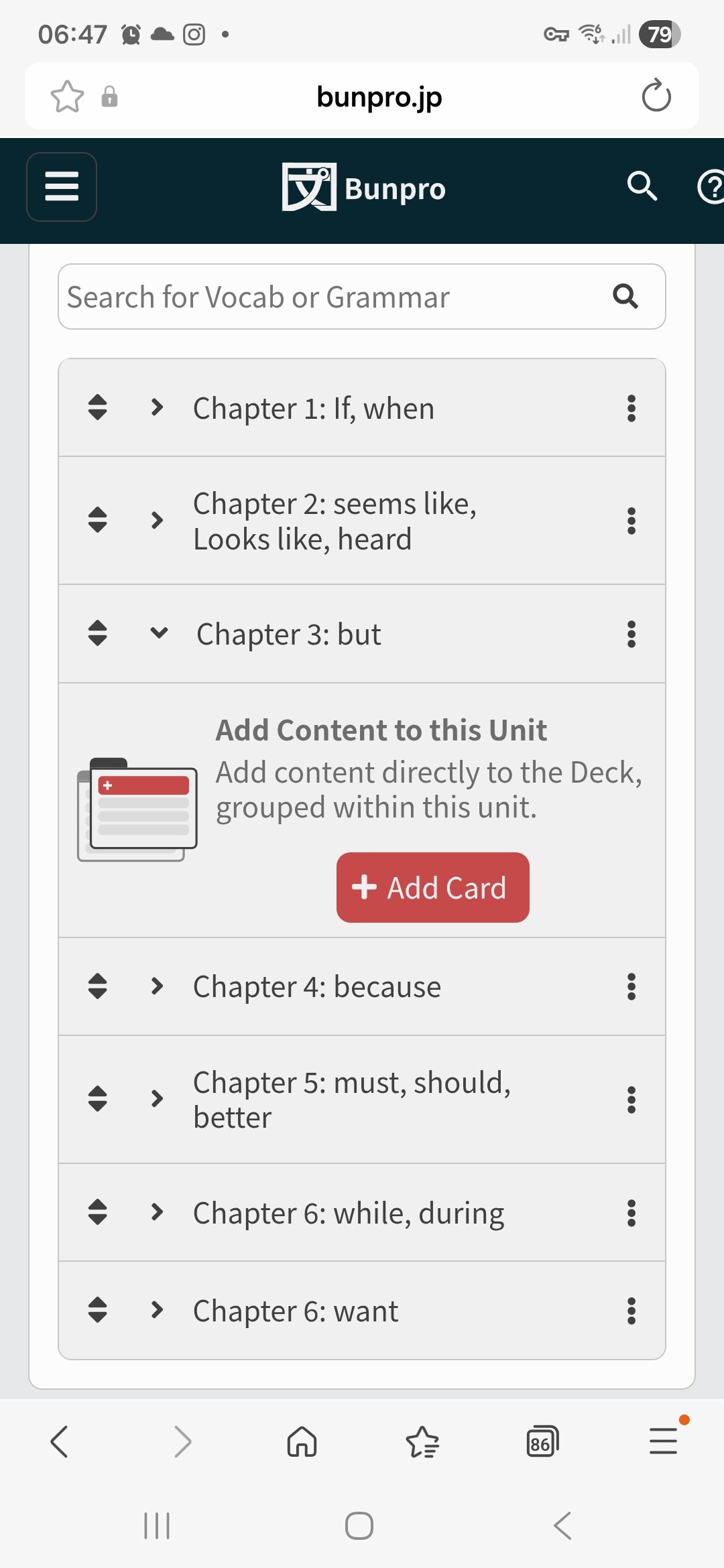Select Chapter 2: seems like title
This screenshot has width=724, height=1568.
click(x=335, y=521)
